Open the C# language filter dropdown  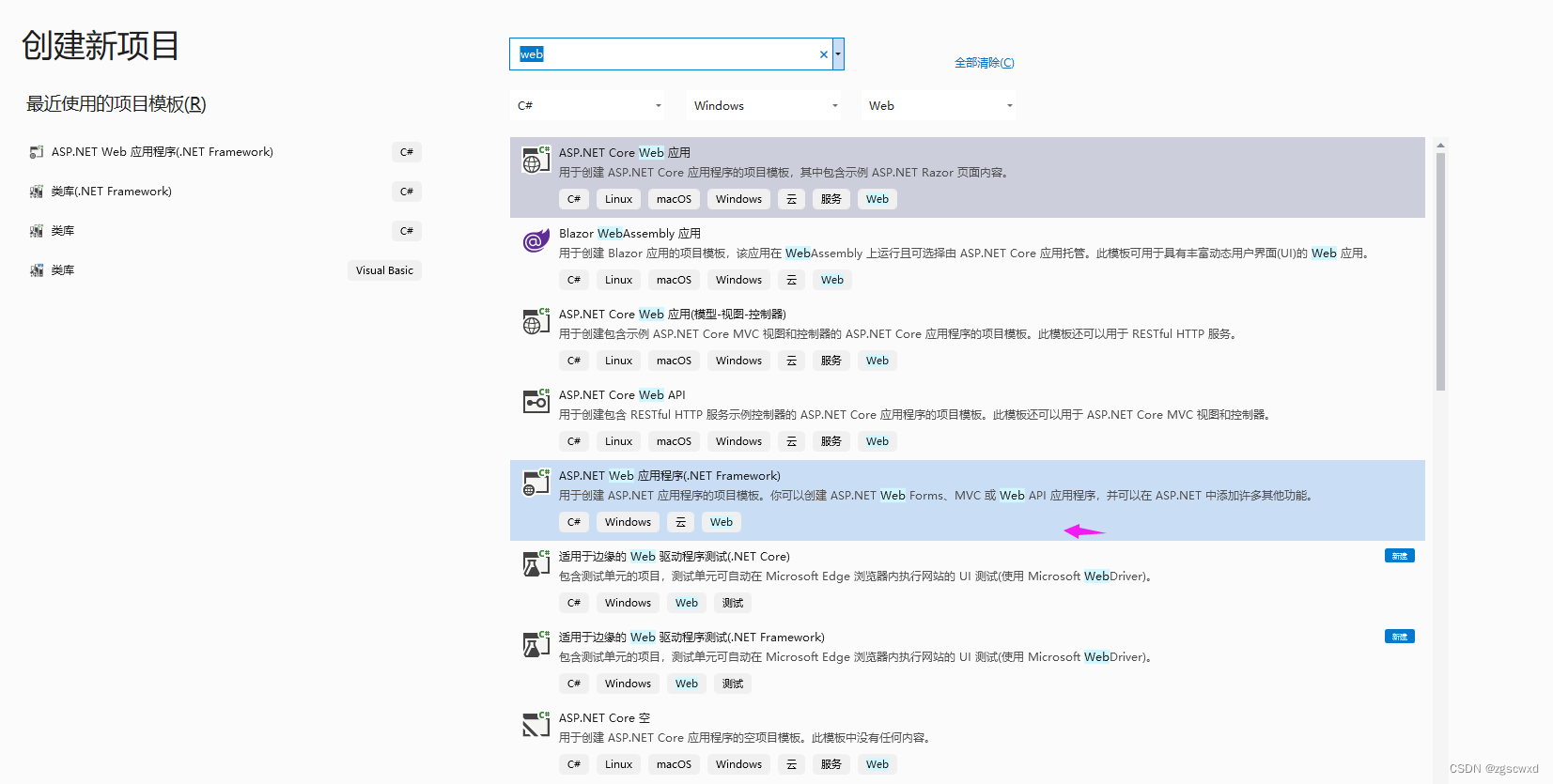(x=589, y=105)
